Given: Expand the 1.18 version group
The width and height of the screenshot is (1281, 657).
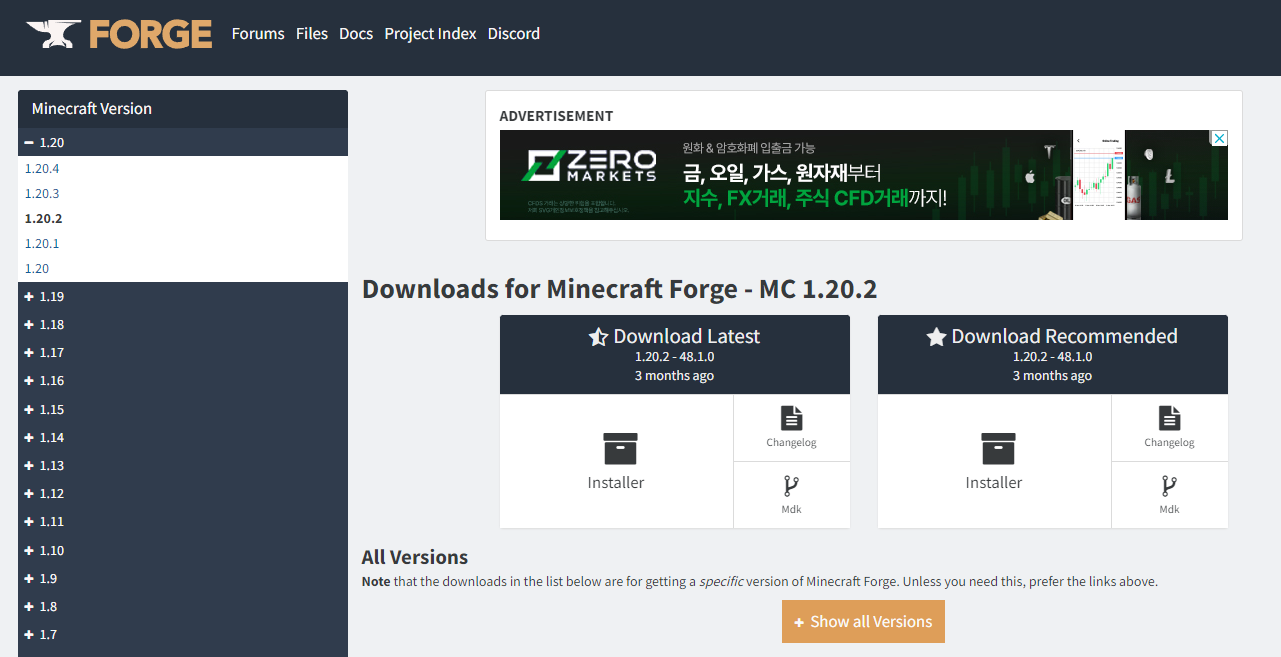Looking at the screenshot, I should pyautogui.click(x=183, y=325).
